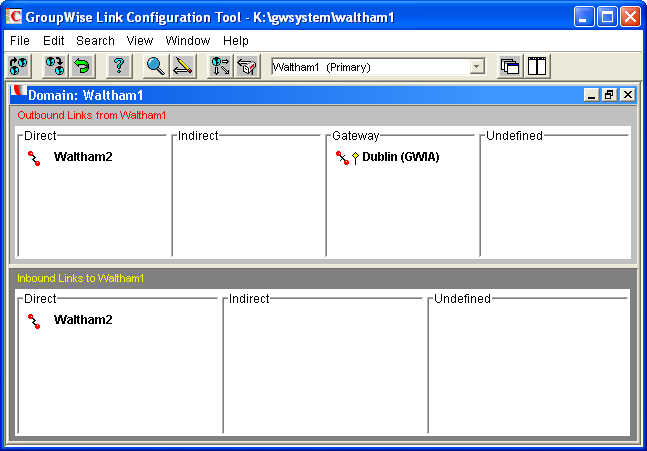The width and height of the screenshot is (647, 451).
Task: Click the link icon beside outbound Waltham2
Action: point(34,158)
